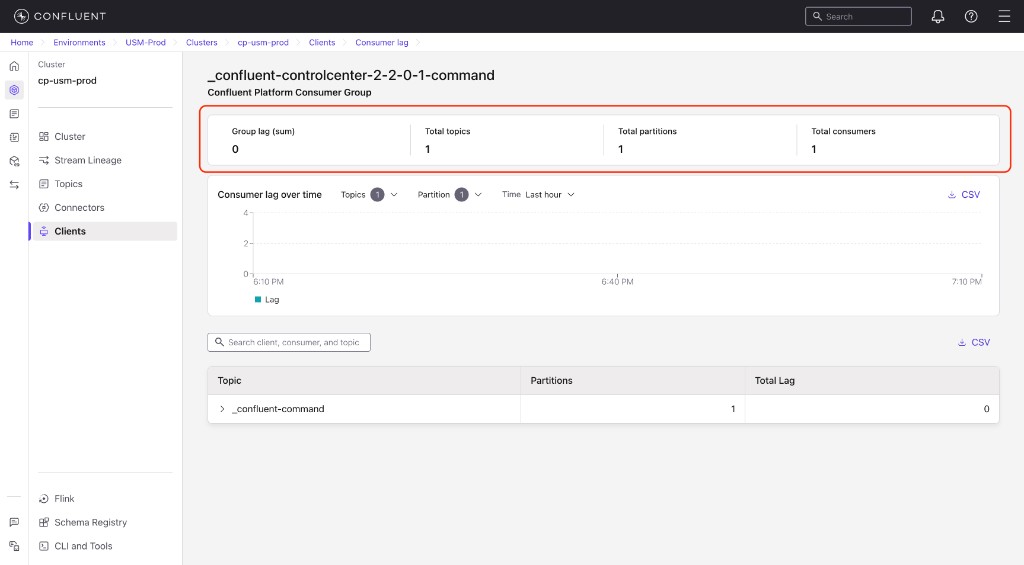Screen dimensions: 1024x565
Task: Download the topic table CSV
Action: (x=973, y=342)
